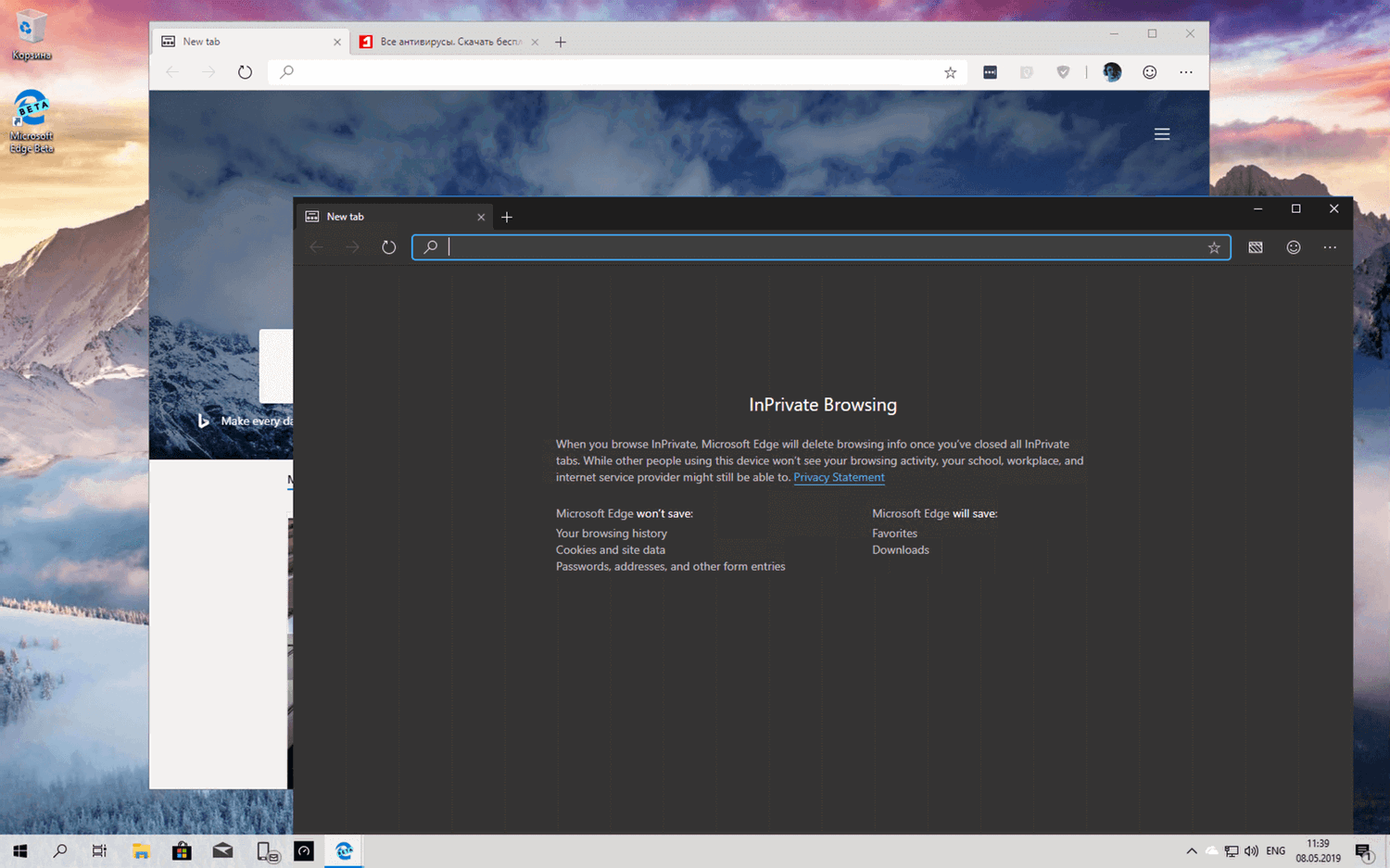Click the 'Microsoft Edge won't save:' label
Image resolution: width=1390 pixels, height=868 pixels.
[x=625, y=513]
